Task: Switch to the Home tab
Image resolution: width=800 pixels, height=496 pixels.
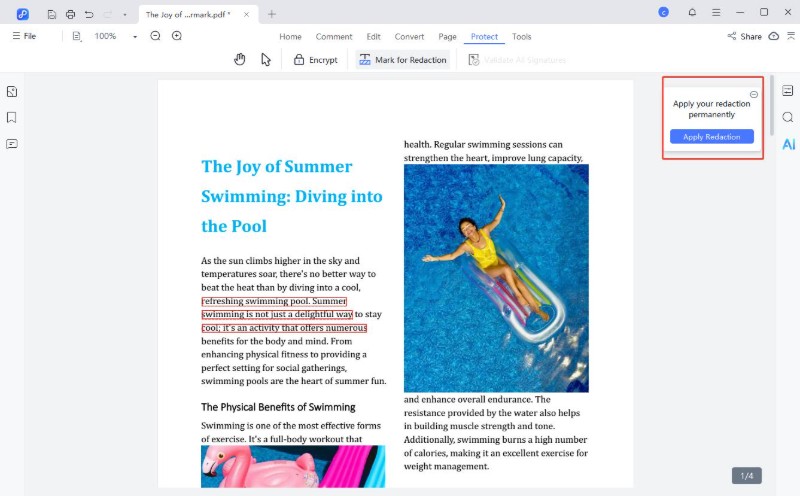Action: 290,37
